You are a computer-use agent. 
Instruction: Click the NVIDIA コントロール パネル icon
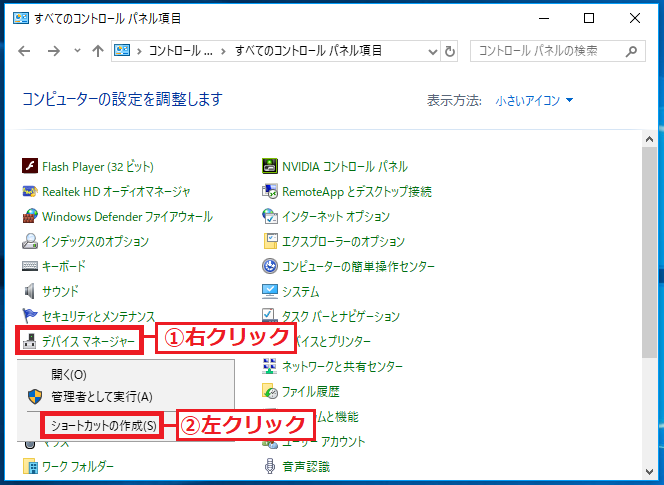point(270,166)
